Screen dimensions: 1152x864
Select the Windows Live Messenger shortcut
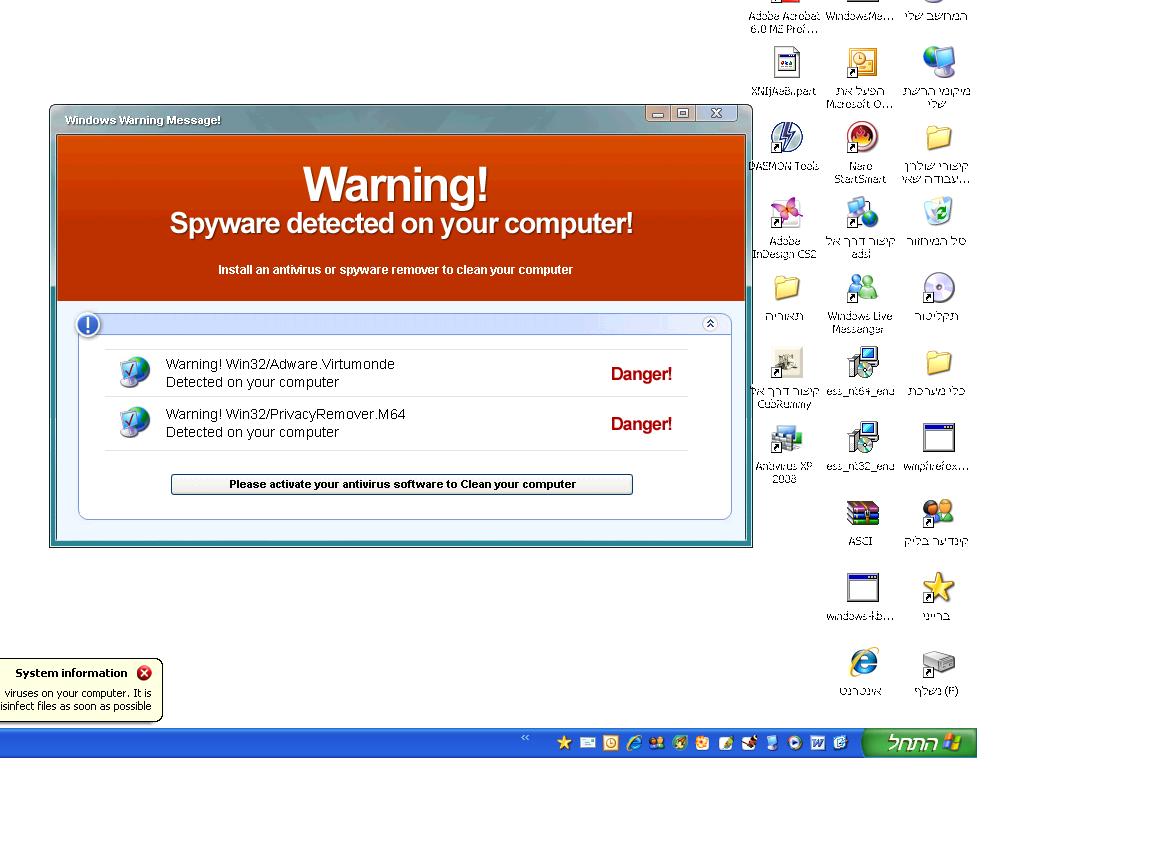coord(862,287)
